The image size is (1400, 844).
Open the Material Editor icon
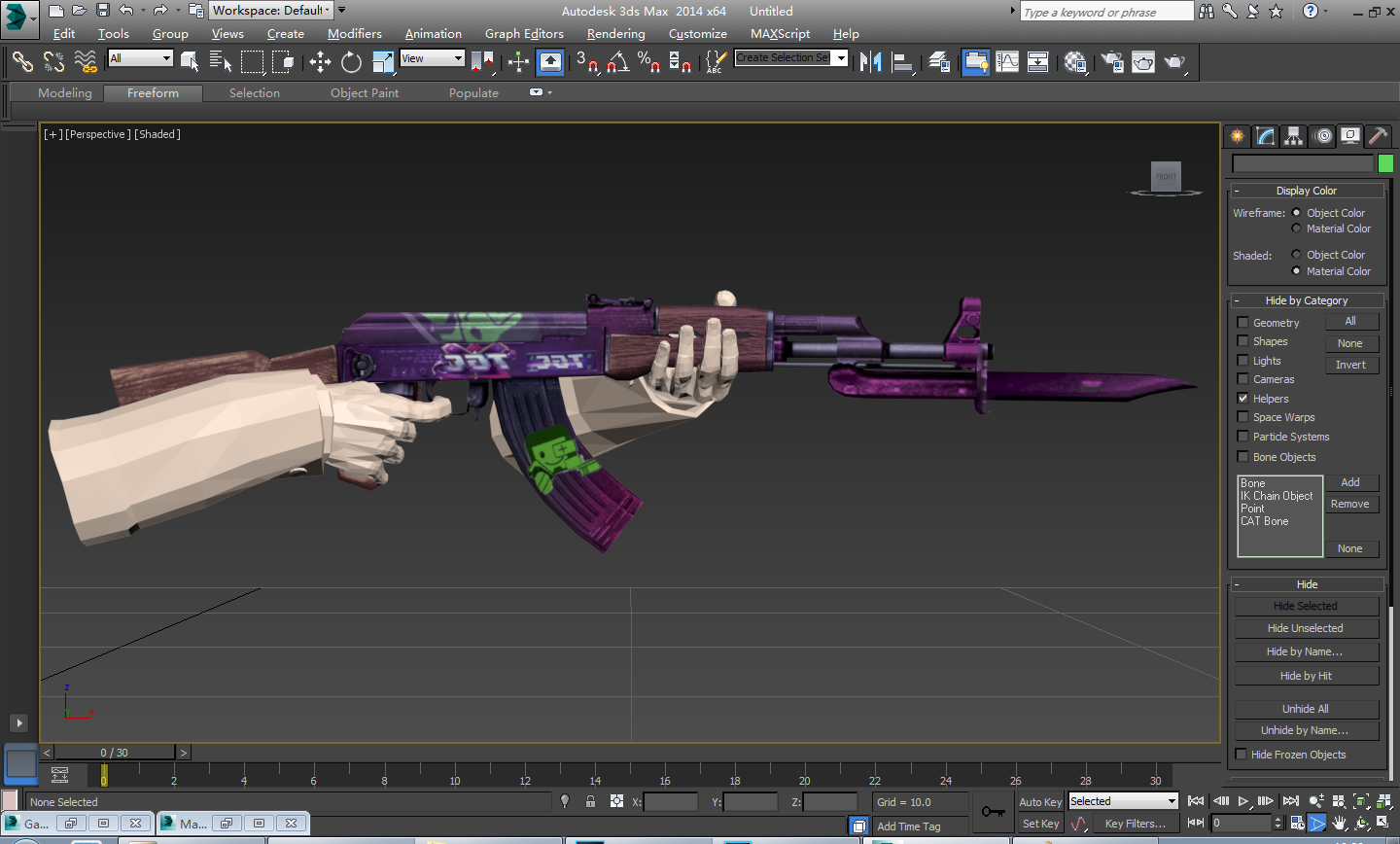pyautogui.click(x=1075, y=62)
